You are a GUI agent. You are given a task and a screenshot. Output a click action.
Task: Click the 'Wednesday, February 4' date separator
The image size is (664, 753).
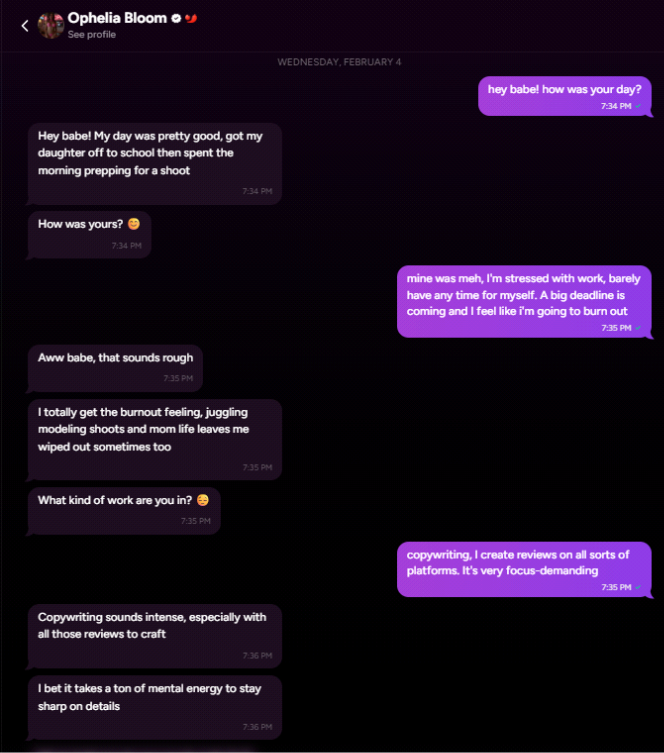click(x=339, y=62)
